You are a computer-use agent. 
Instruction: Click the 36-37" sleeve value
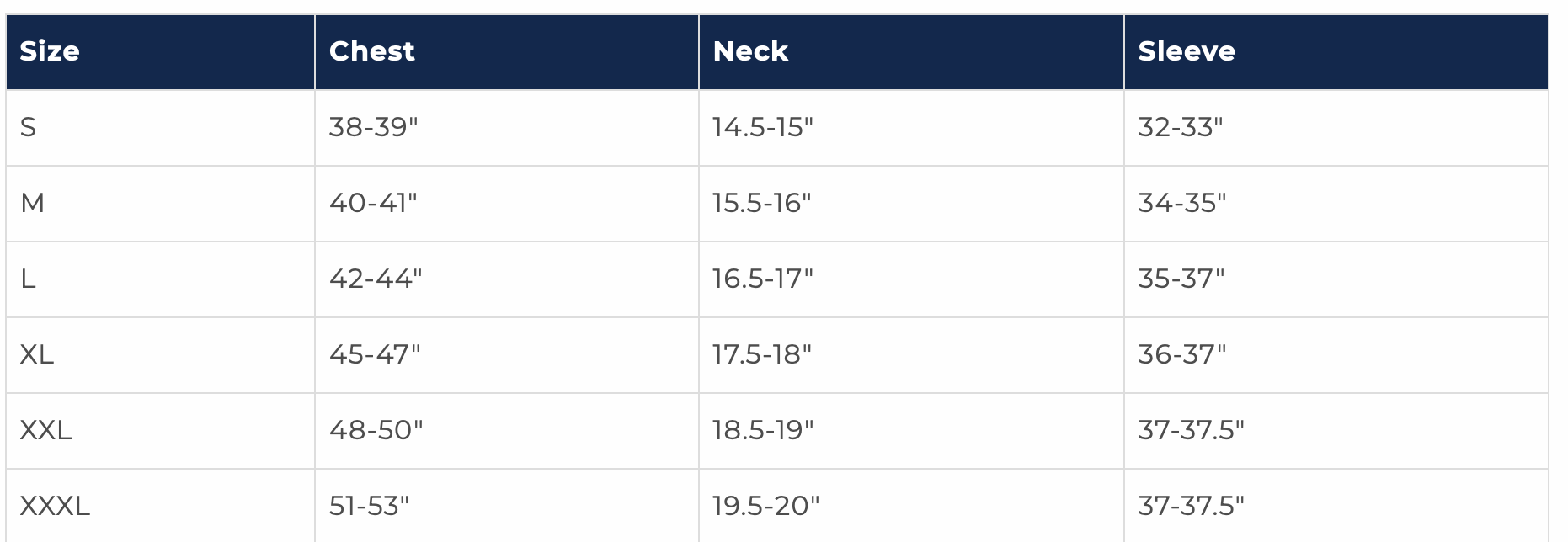click(1182, 354)
